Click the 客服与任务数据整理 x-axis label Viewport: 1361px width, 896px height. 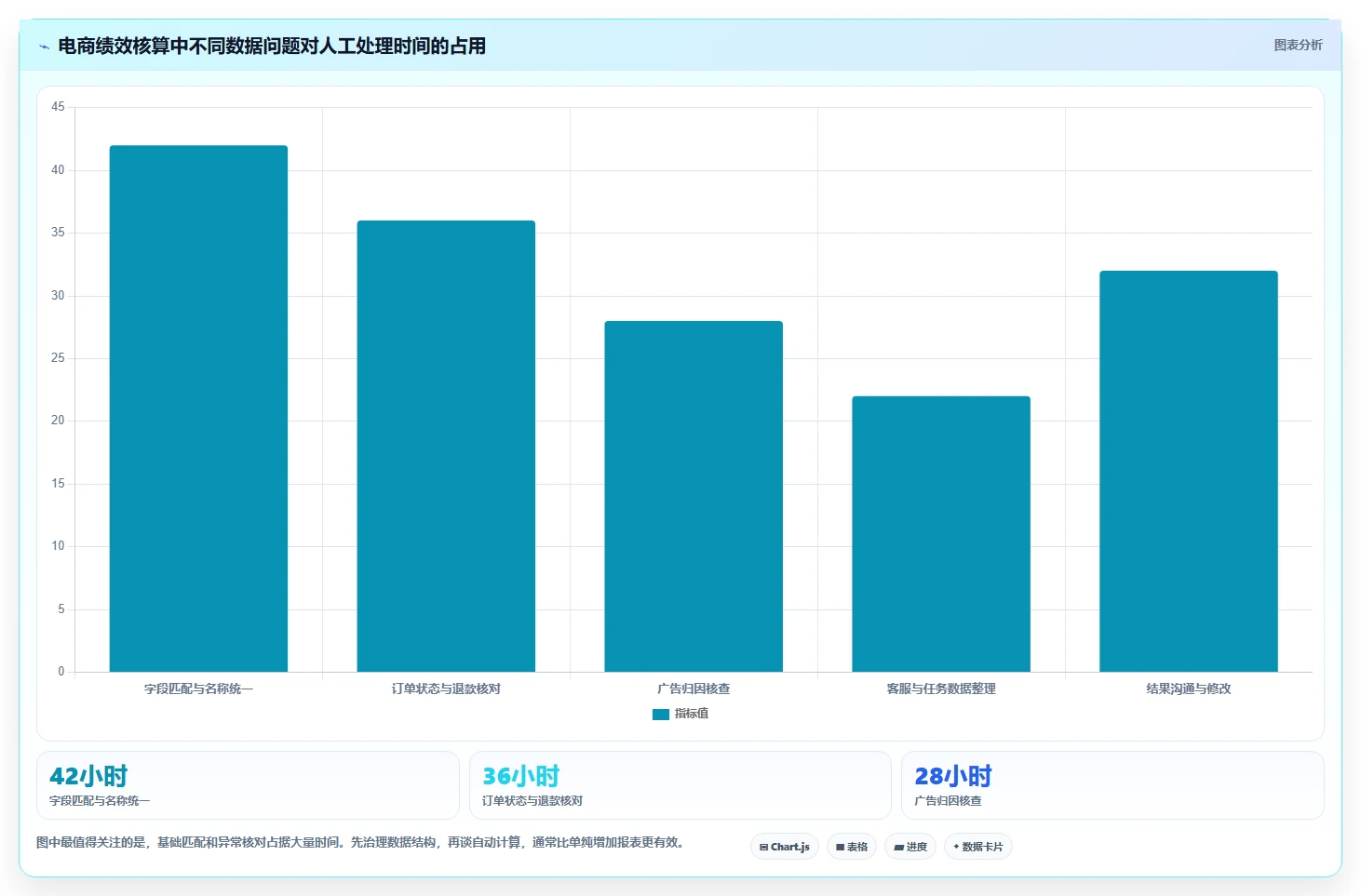(x=941, y=689)
